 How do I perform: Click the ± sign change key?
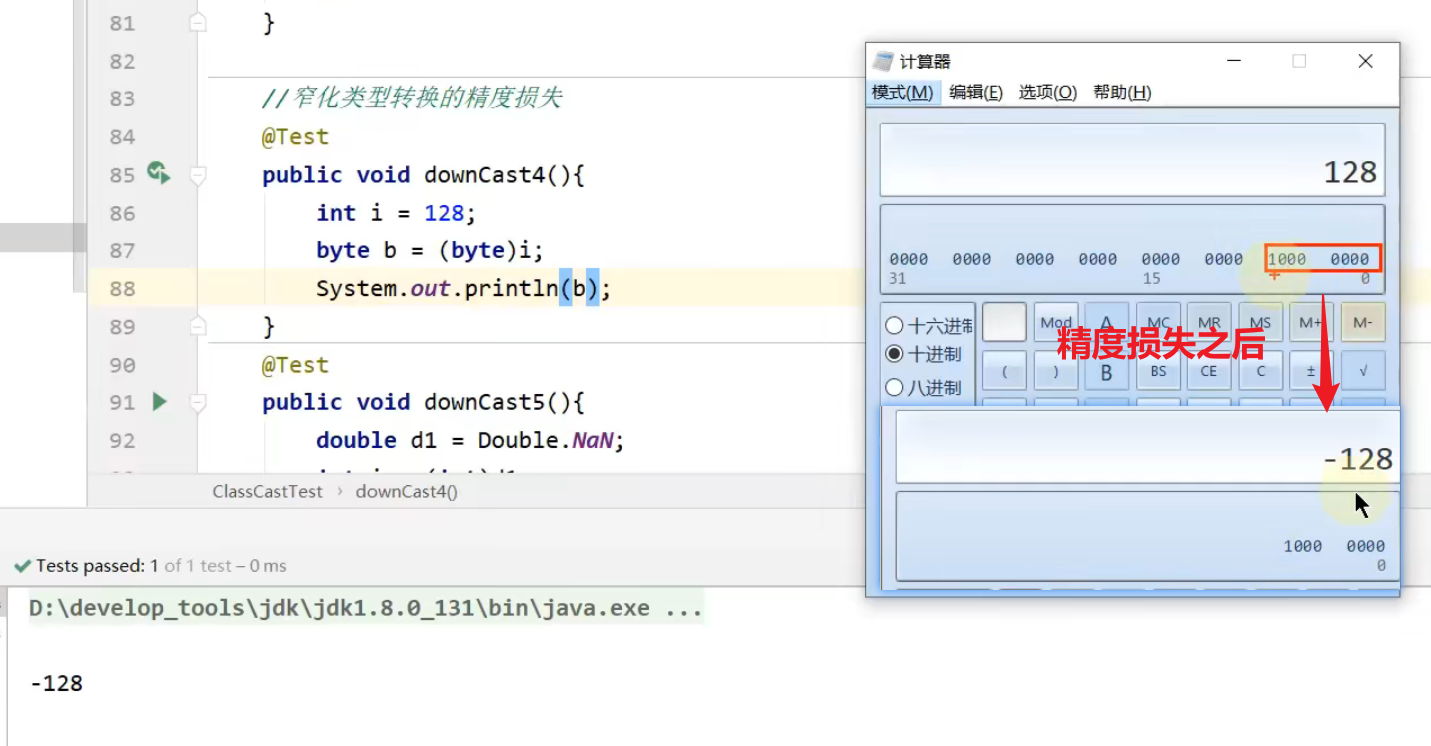[x=1311, y=371]
